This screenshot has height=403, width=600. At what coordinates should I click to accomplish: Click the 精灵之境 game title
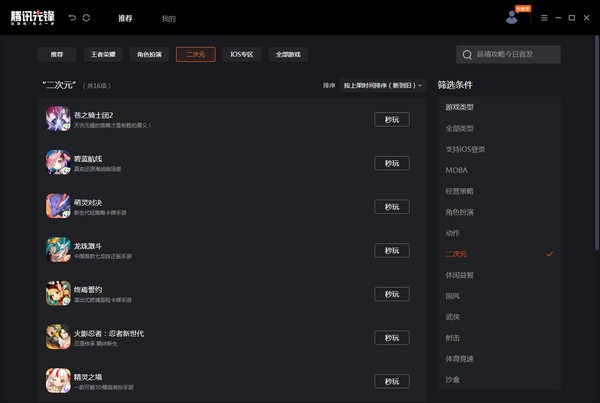pyautogui.click(x=88, y=377)
